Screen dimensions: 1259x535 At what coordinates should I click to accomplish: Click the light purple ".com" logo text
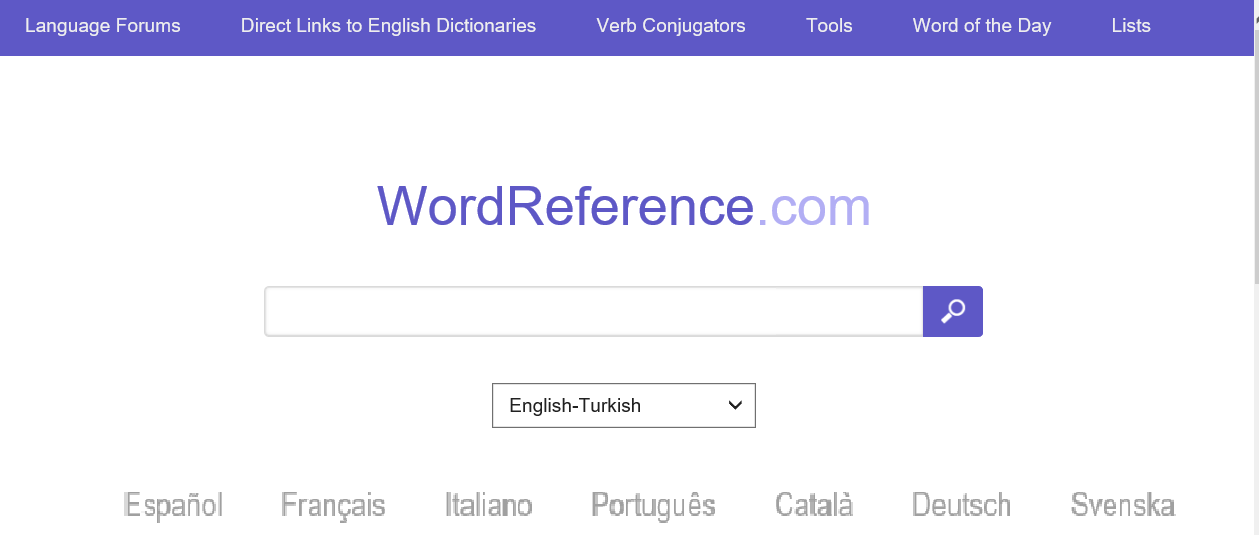(813, 206)
